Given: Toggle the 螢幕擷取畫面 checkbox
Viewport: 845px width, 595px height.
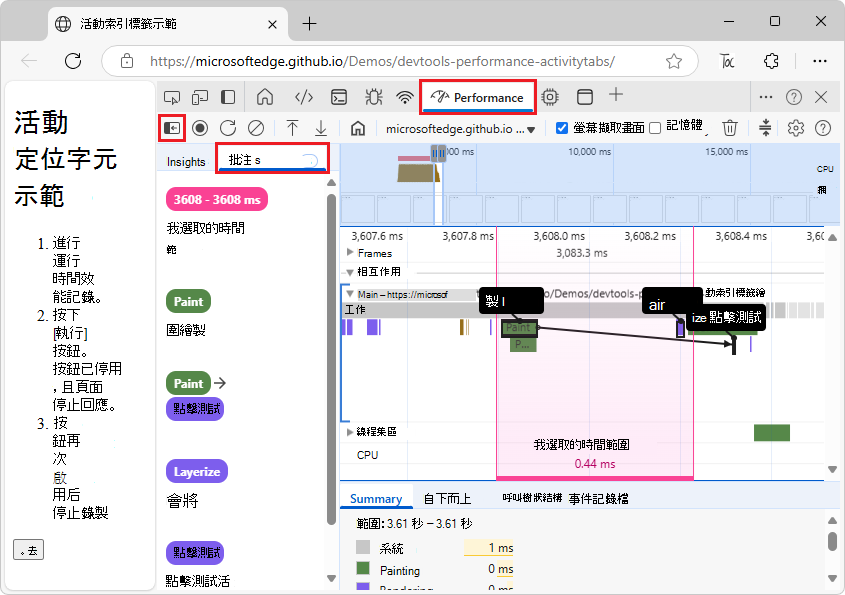Looking at the screenshot, I should point(562,128).
